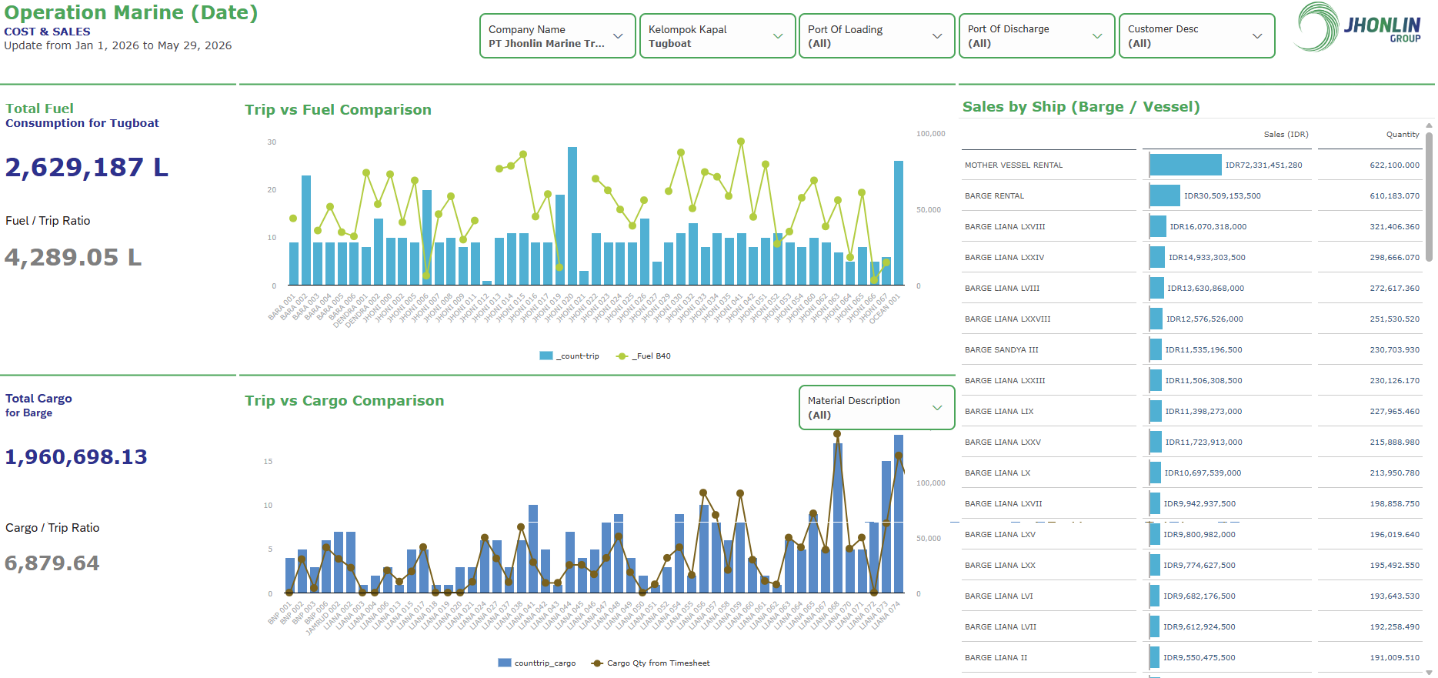1438x678 pixels.
Task: Select the Barge Rental sales bar
Action: coord(1164,196)
